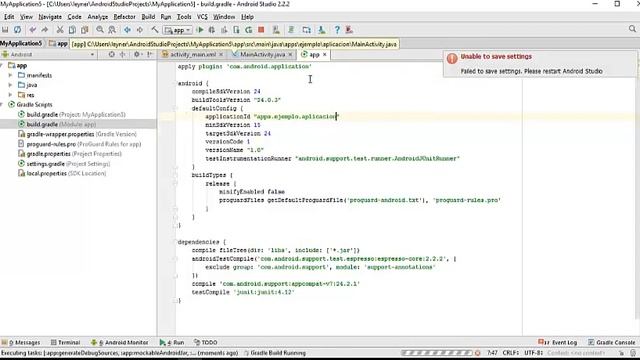Open the Refactor menu
This screenshot has height=360, width=640.
(x=124, y=17)
